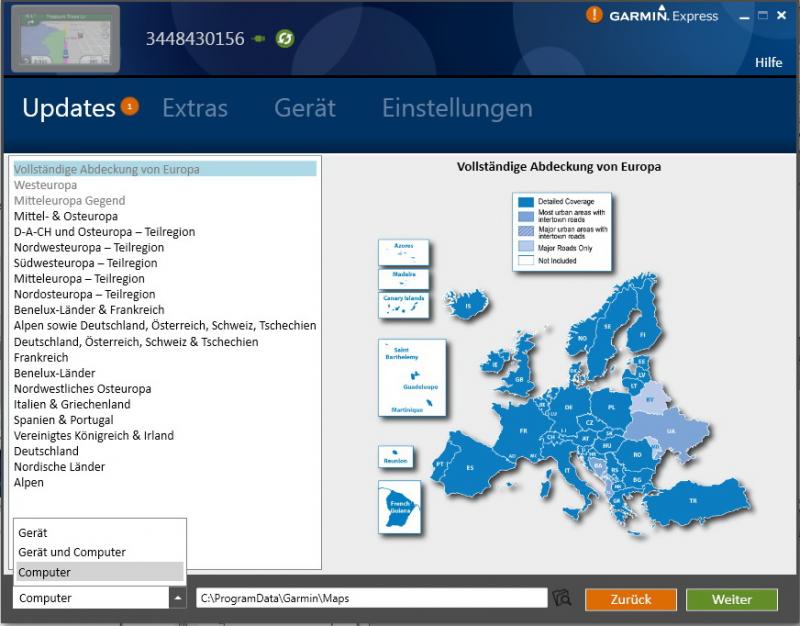Click the Zurück button
800x626 pixels.
coord(631,599)
